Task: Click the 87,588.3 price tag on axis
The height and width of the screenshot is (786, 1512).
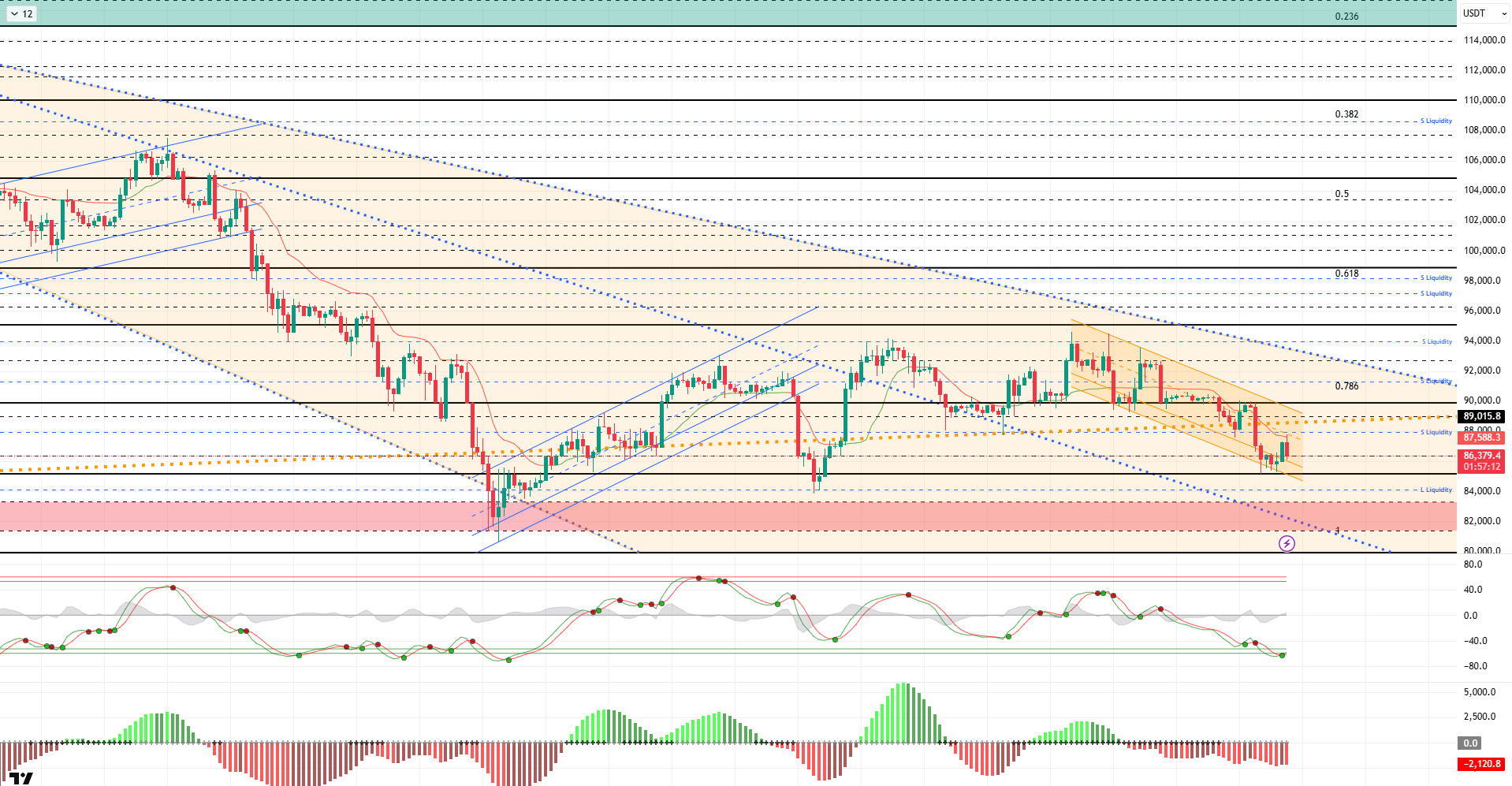Action: coord(1481,438)
